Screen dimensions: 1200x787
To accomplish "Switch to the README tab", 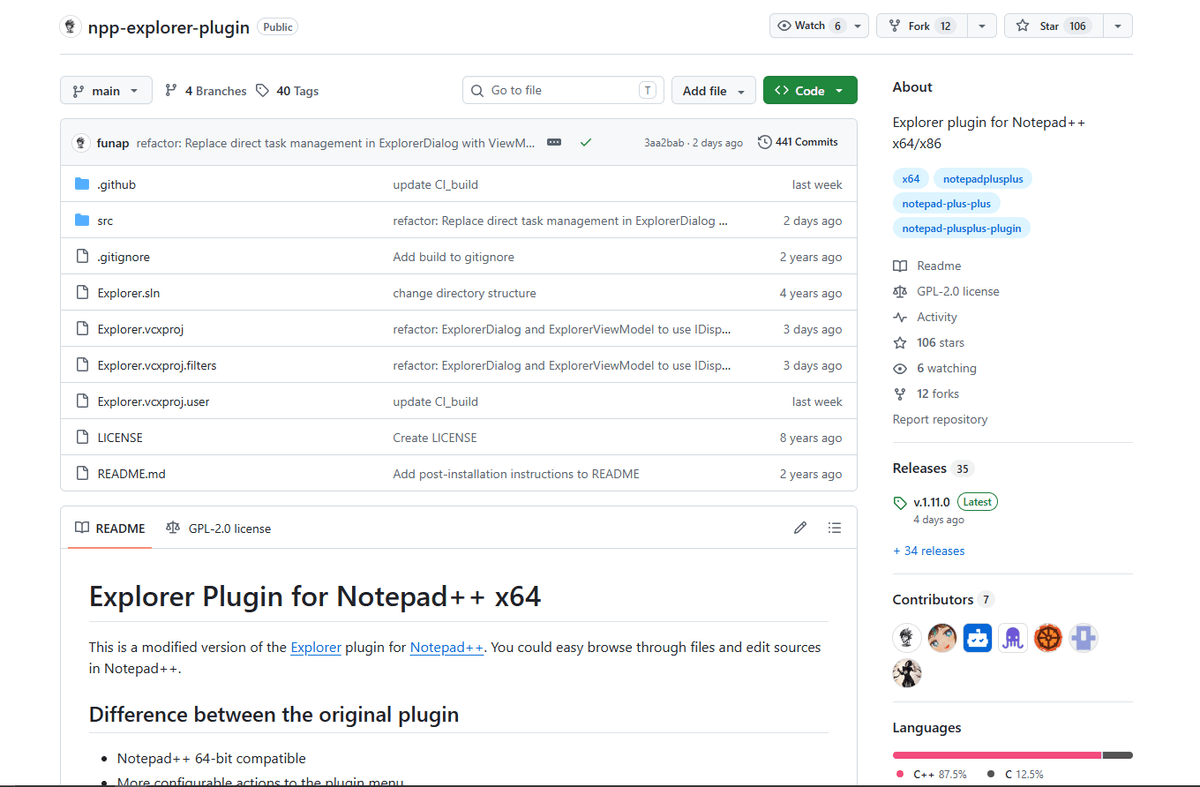I will pos(110,528).
